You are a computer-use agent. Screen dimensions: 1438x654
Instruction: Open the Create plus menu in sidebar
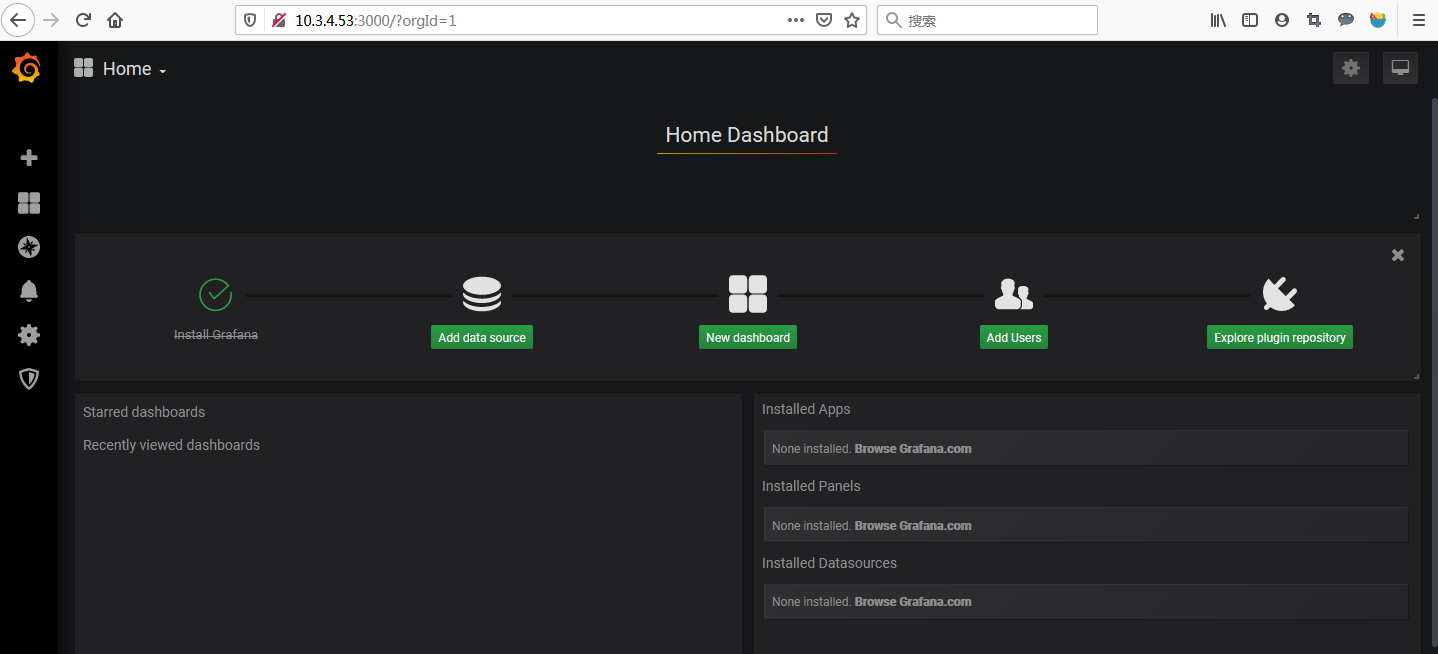point(29,158)
